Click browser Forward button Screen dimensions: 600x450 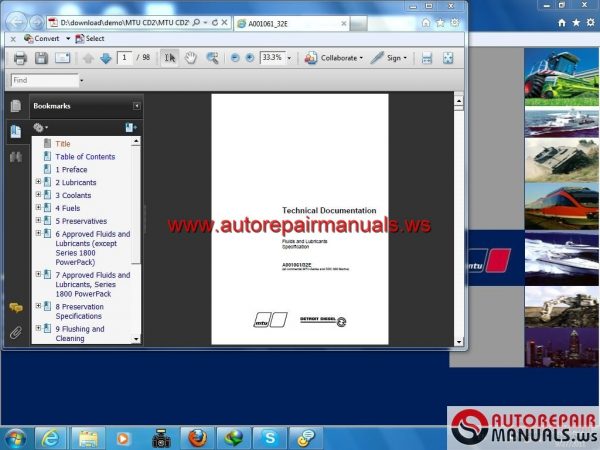click(x=36, y=23)
